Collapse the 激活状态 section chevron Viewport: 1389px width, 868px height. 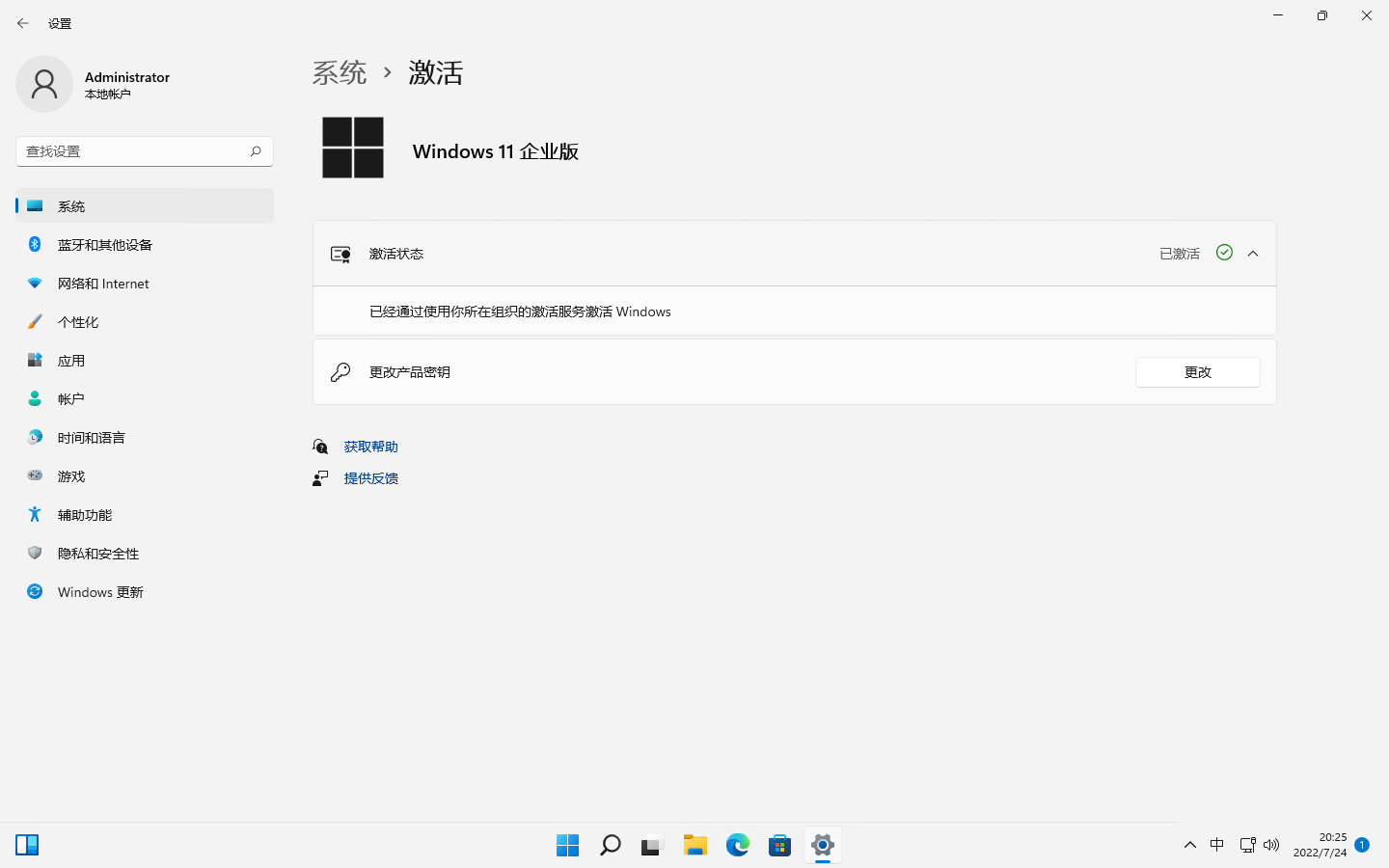1253,254
